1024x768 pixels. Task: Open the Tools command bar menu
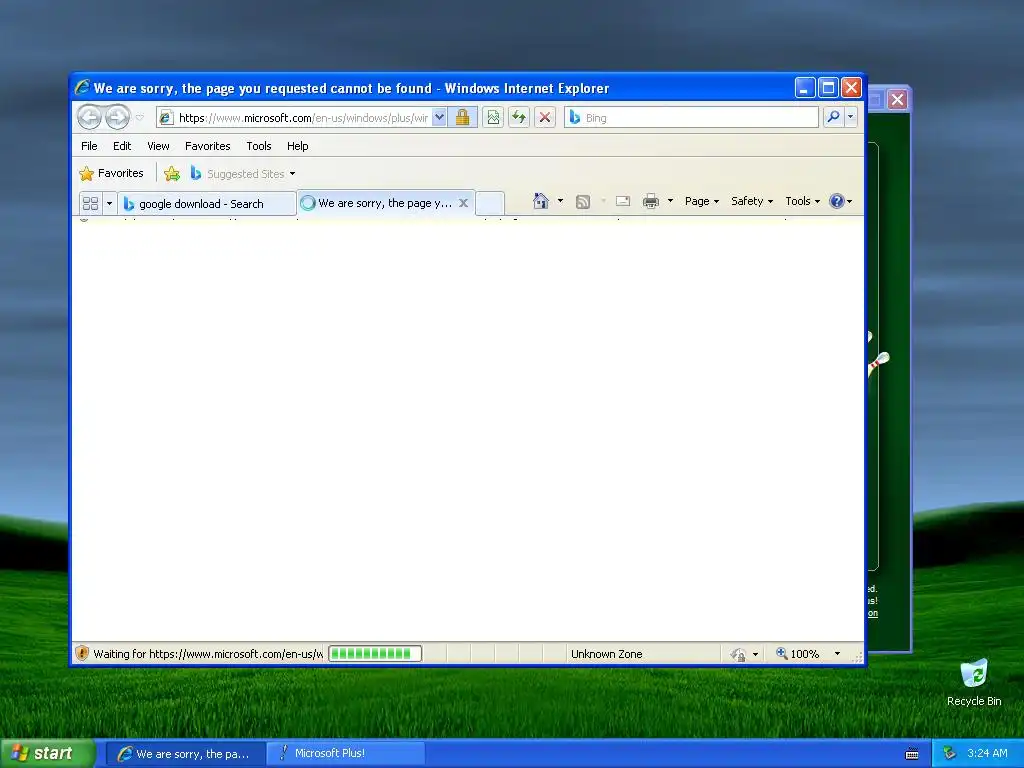802,201
